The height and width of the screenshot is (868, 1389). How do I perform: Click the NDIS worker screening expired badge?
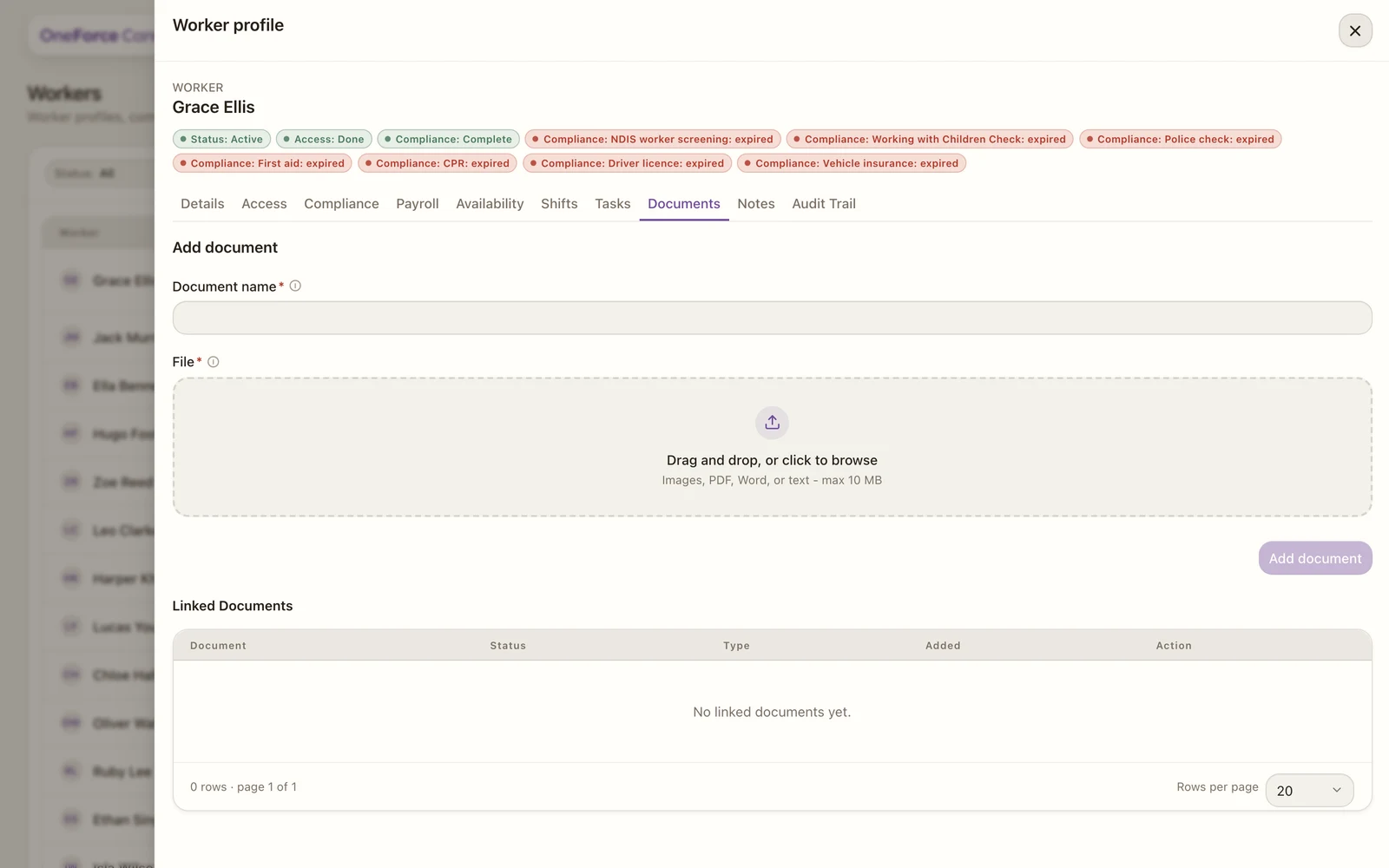point(653,139)
